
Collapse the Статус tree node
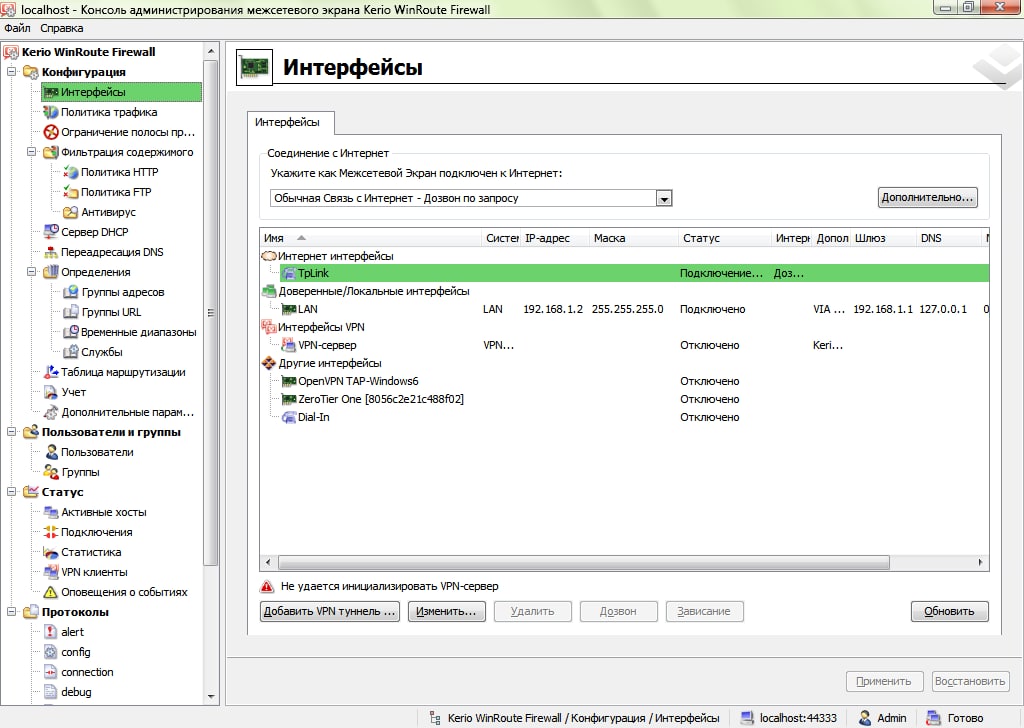11,492
